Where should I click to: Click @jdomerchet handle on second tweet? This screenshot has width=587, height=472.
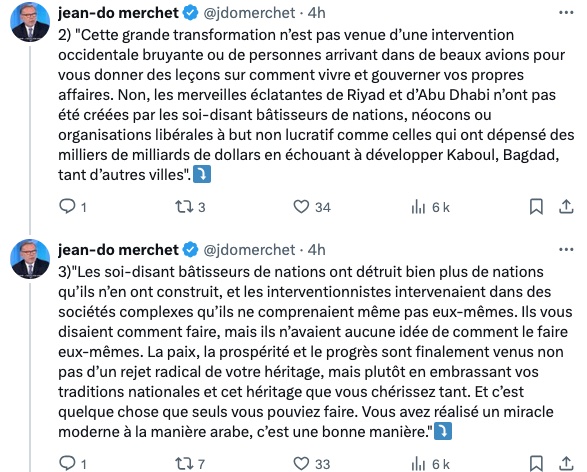click(x=249, y=250)
